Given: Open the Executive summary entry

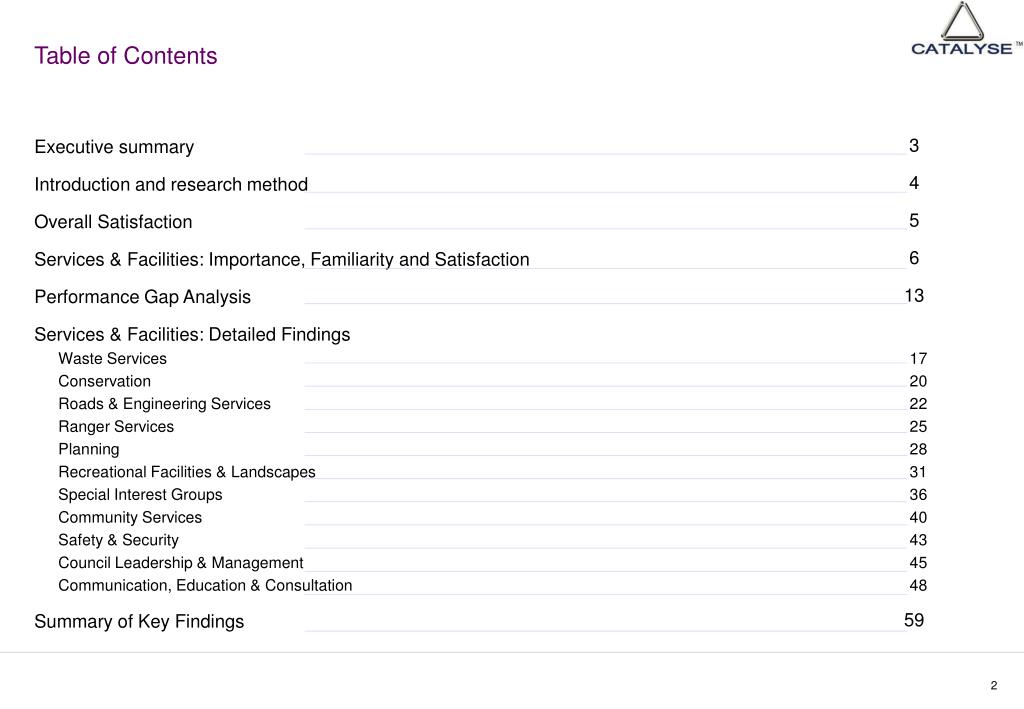Looking at the screenshot, I should pyautogui.click(x=114, y=147).
